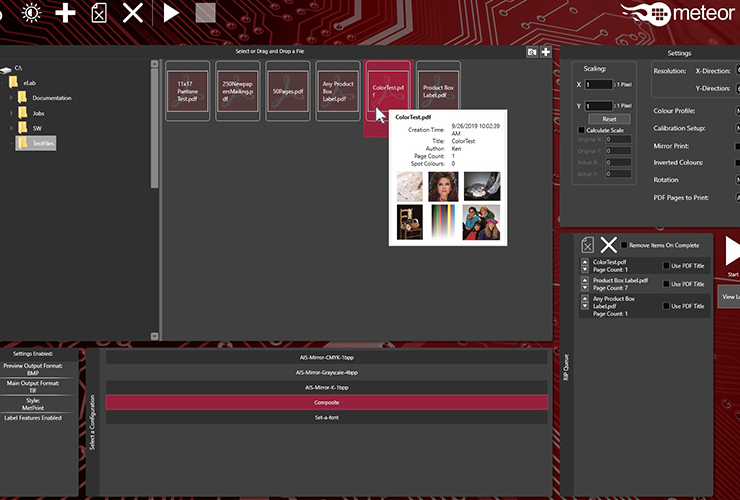Click the X scaling input field
This screenshot has height=500, width=740.
[x=599, y=85]
